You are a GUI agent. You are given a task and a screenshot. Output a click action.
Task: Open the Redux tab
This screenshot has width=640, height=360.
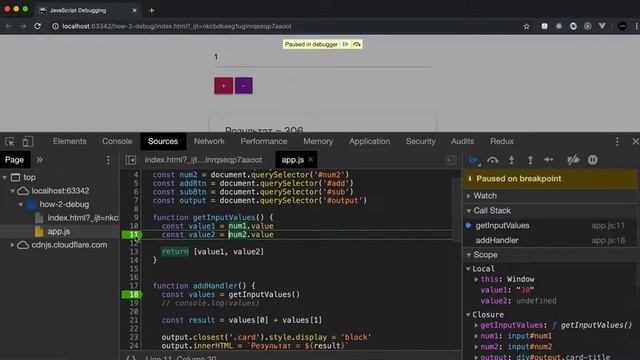[x=502, y=141]
